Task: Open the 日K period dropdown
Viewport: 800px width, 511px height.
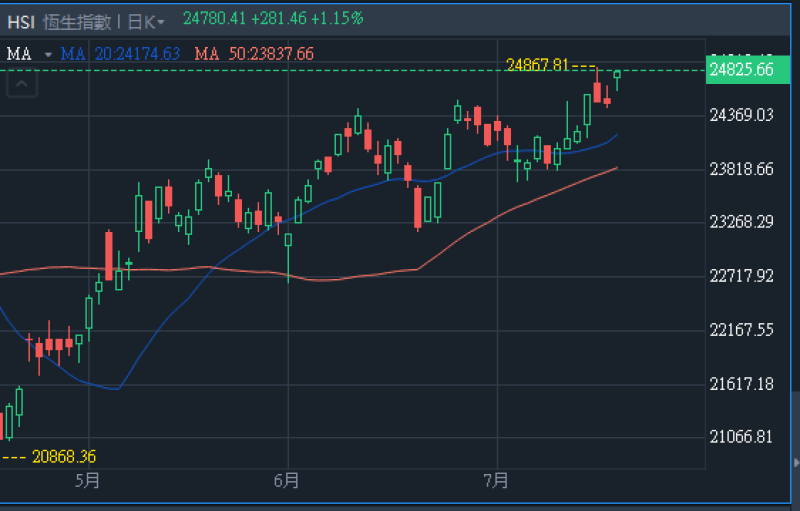Action: coord(146,20)
